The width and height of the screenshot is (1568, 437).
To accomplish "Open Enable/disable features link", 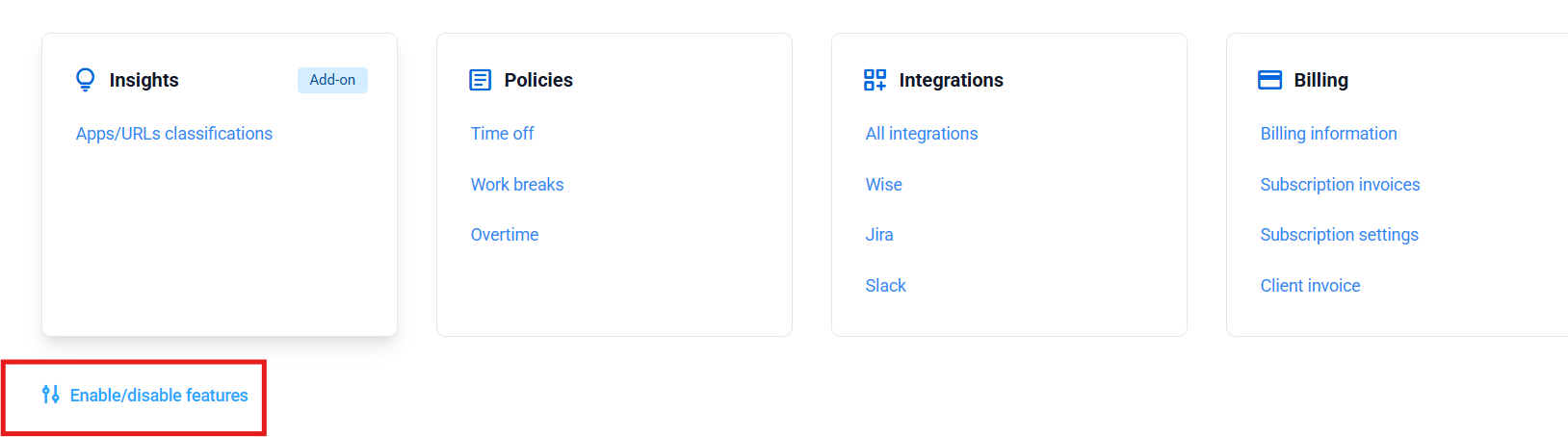I will click(x=159, y=396).
